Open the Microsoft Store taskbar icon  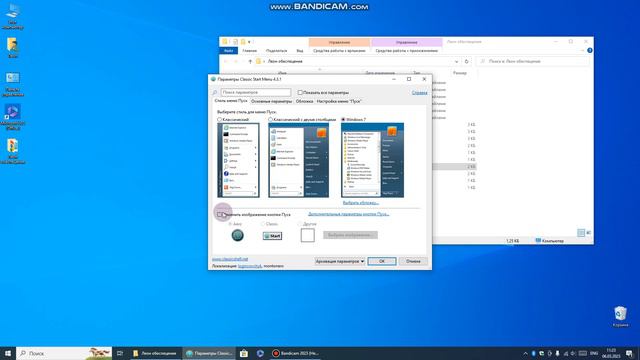(244, 353)
